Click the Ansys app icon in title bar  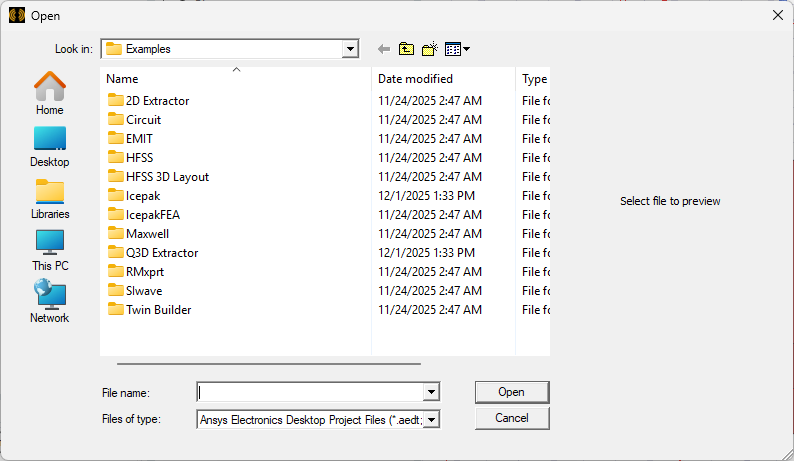[17, 16]
